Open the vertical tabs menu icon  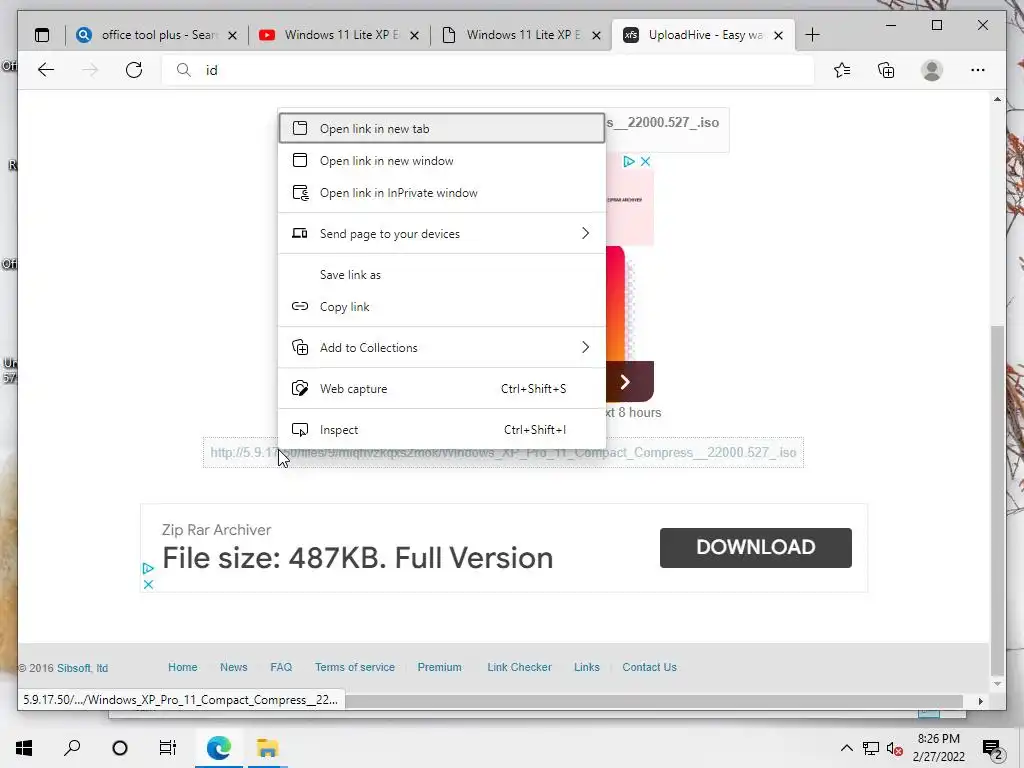(42, 35)
